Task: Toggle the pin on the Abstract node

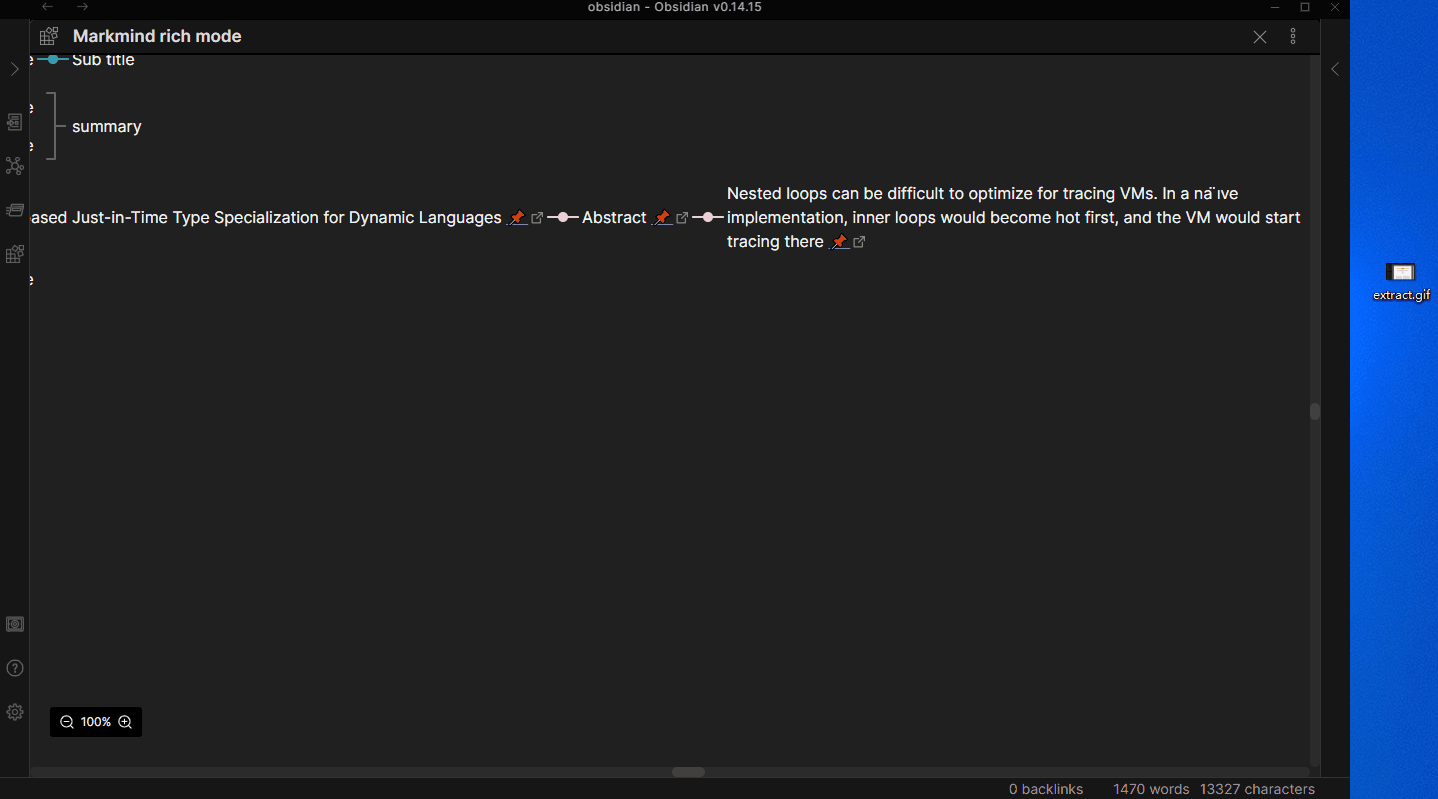Action: 662,217
